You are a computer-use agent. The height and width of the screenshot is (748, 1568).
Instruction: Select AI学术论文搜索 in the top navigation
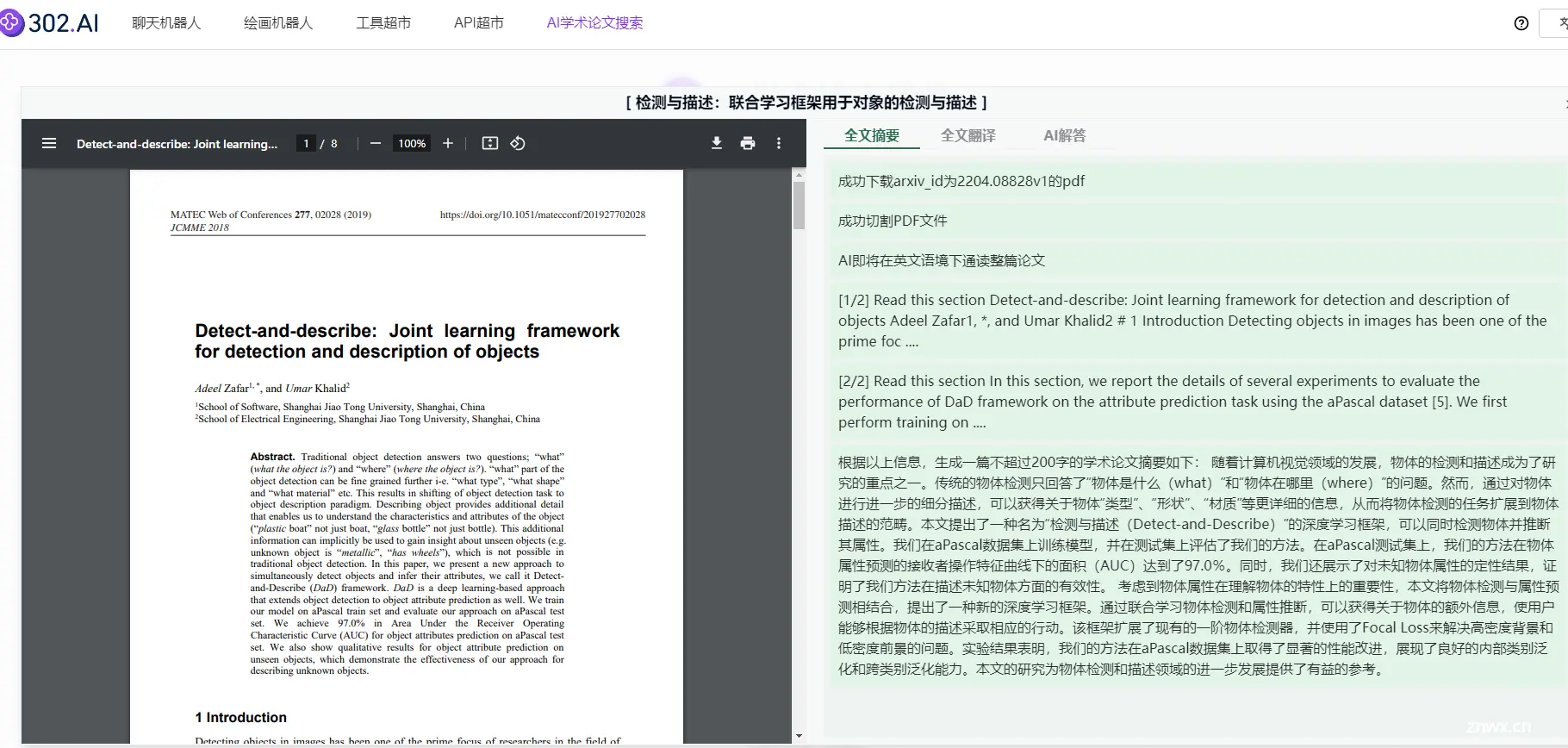594,23
